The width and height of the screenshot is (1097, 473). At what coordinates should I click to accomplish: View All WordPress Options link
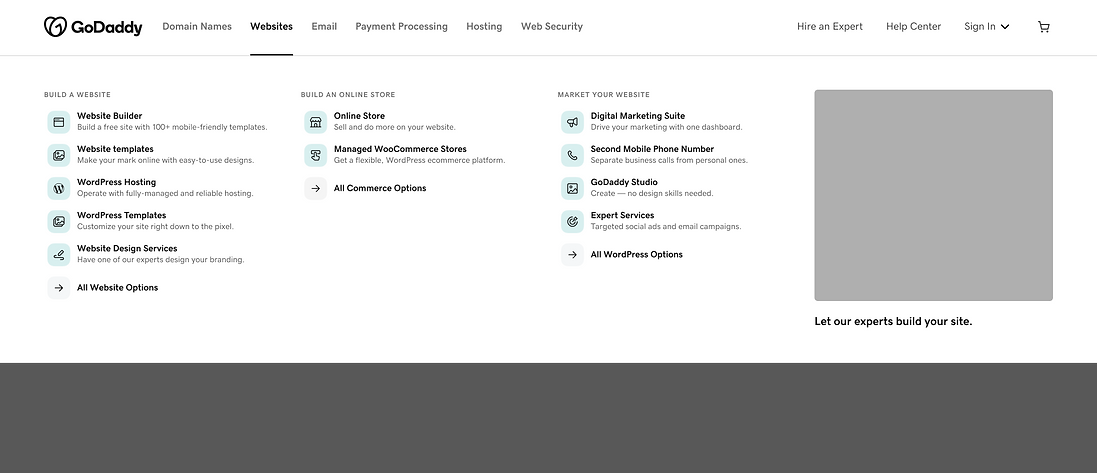[637, 255]
